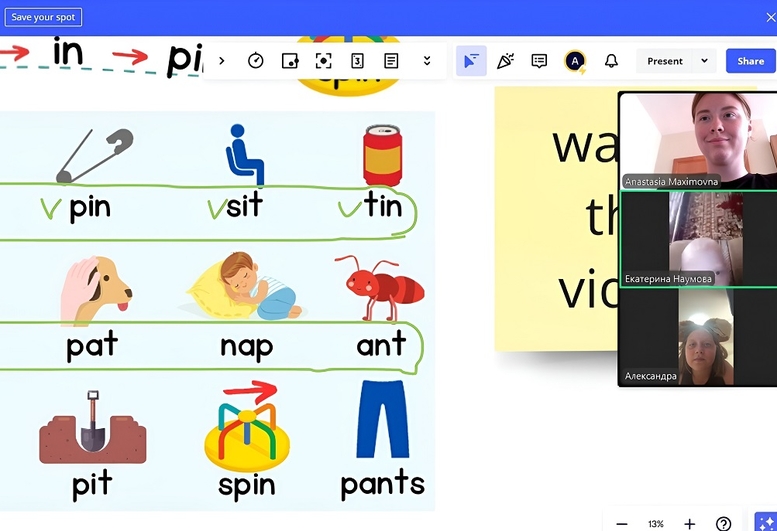View notifications bell

pyautogui.click(x=611, y=61)
